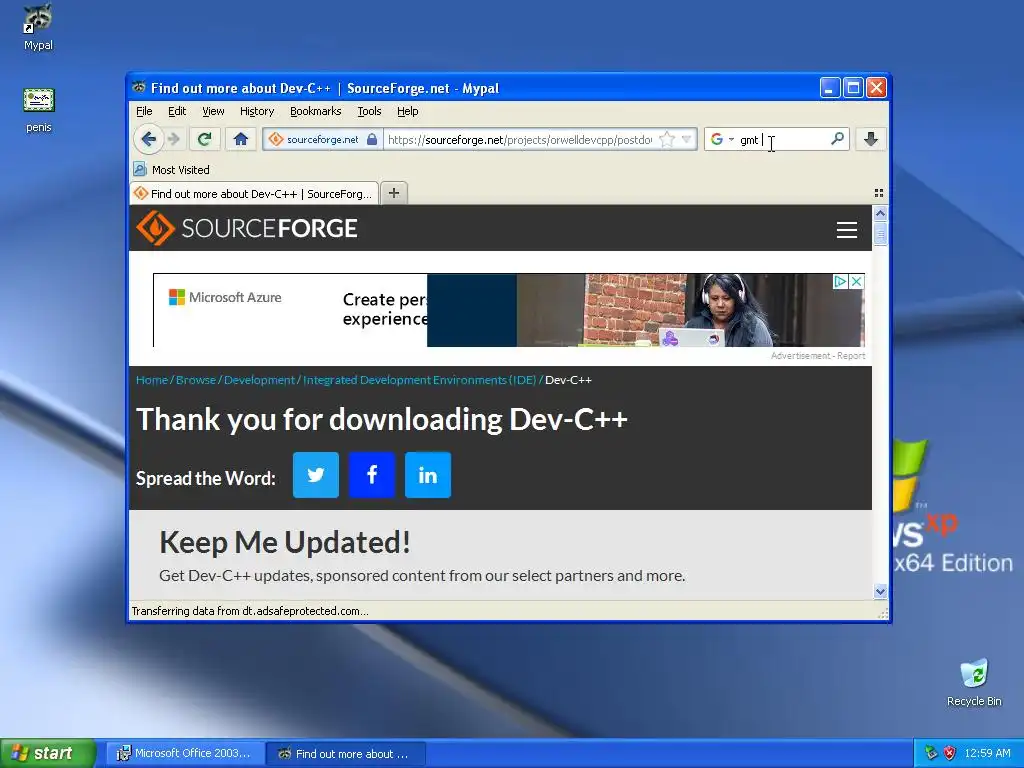The image size is (1024, 768).
Task: Open the Mypal desktop shortcut
Action: 38,27
